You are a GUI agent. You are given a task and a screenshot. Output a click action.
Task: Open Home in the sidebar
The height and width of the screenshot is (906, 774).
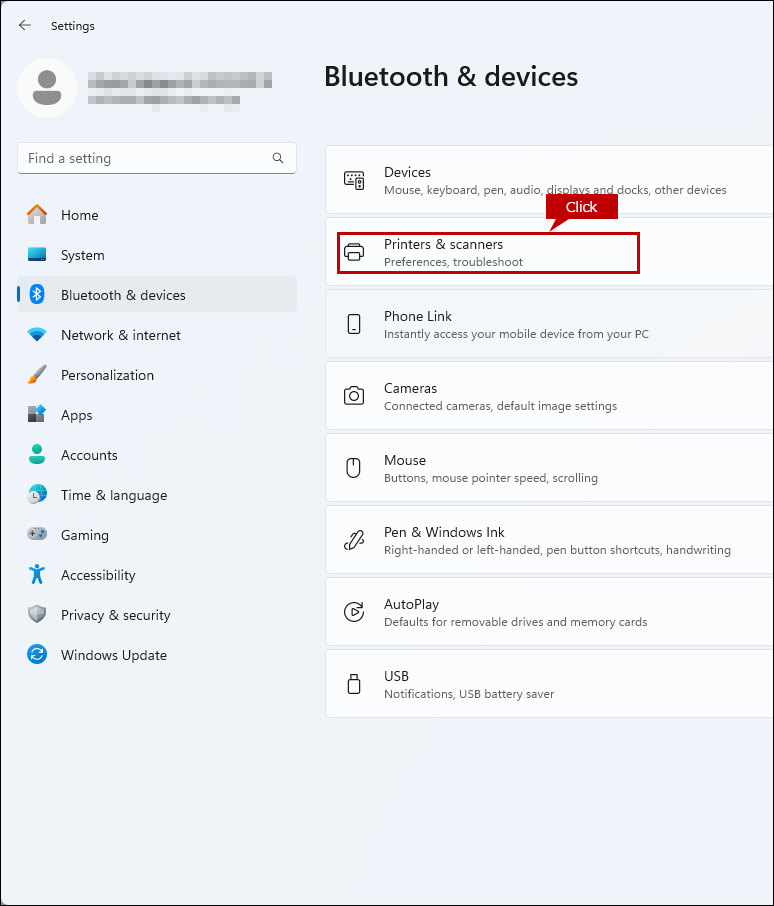pos(157,215)
